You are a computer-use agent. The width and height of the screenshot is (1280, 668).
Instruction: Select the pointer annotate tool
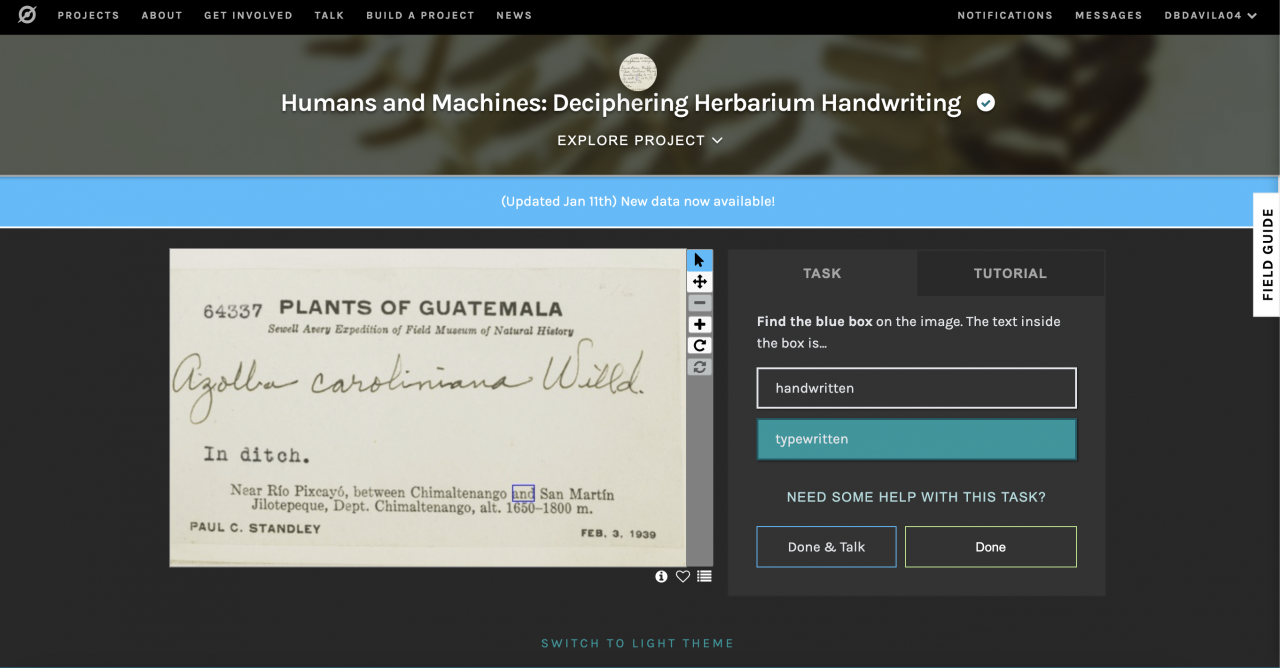pyautogui.click(x=700, y=260)
